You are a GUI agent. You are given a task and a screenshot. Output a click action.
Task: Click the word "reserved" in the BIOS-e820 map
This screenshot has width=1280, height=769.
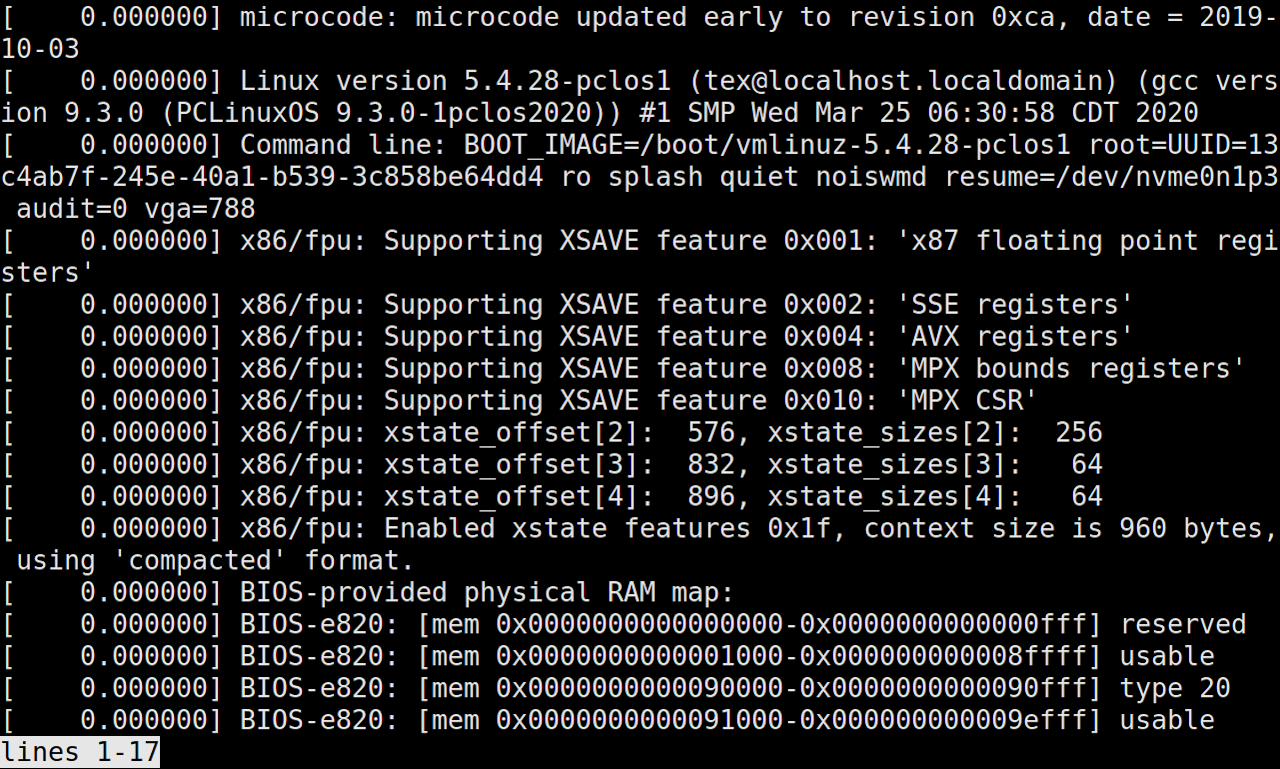click(1183, 625)
